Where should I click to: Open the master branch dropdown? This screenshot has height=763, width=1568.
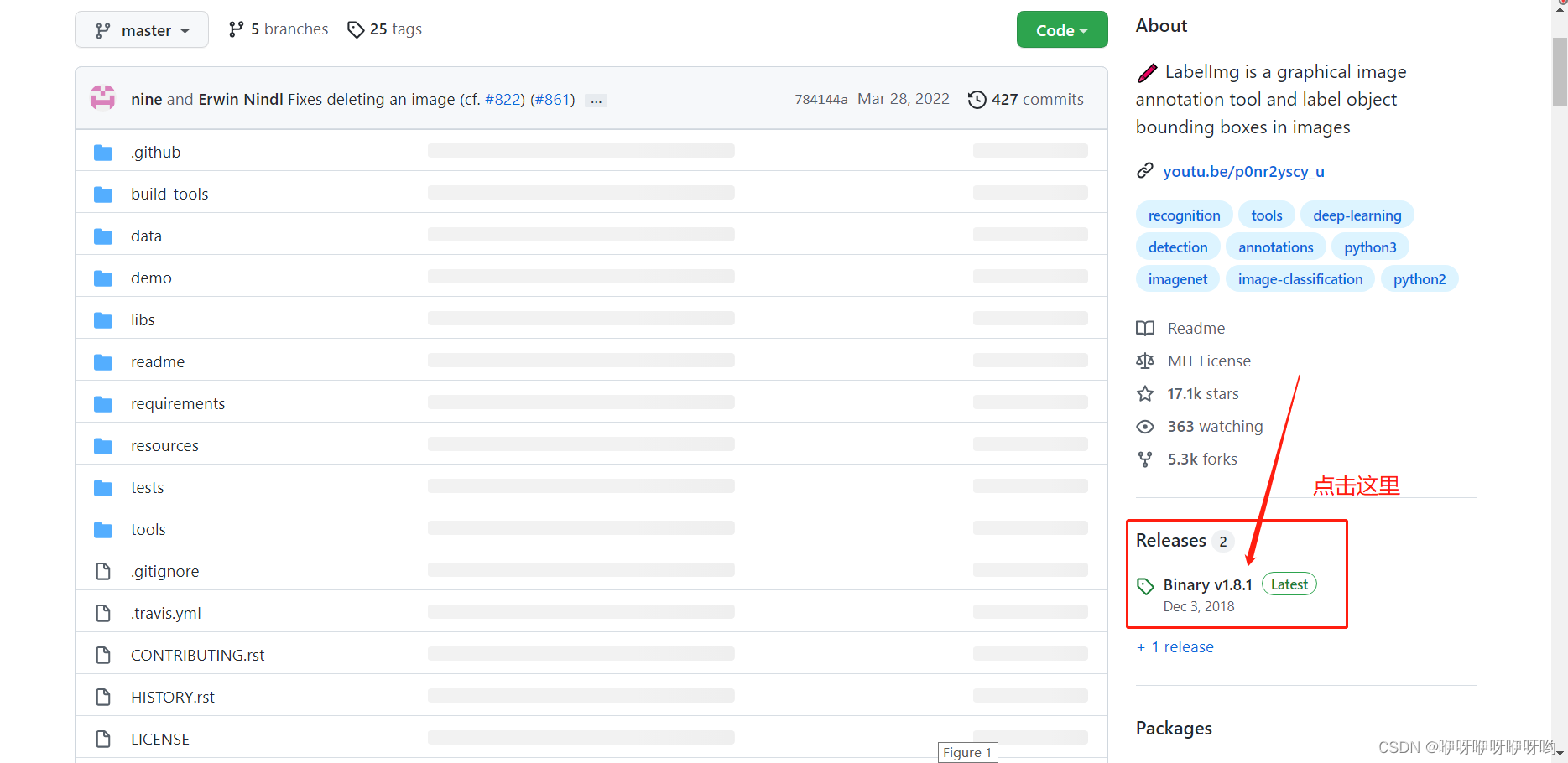click(x=141, y=30)
